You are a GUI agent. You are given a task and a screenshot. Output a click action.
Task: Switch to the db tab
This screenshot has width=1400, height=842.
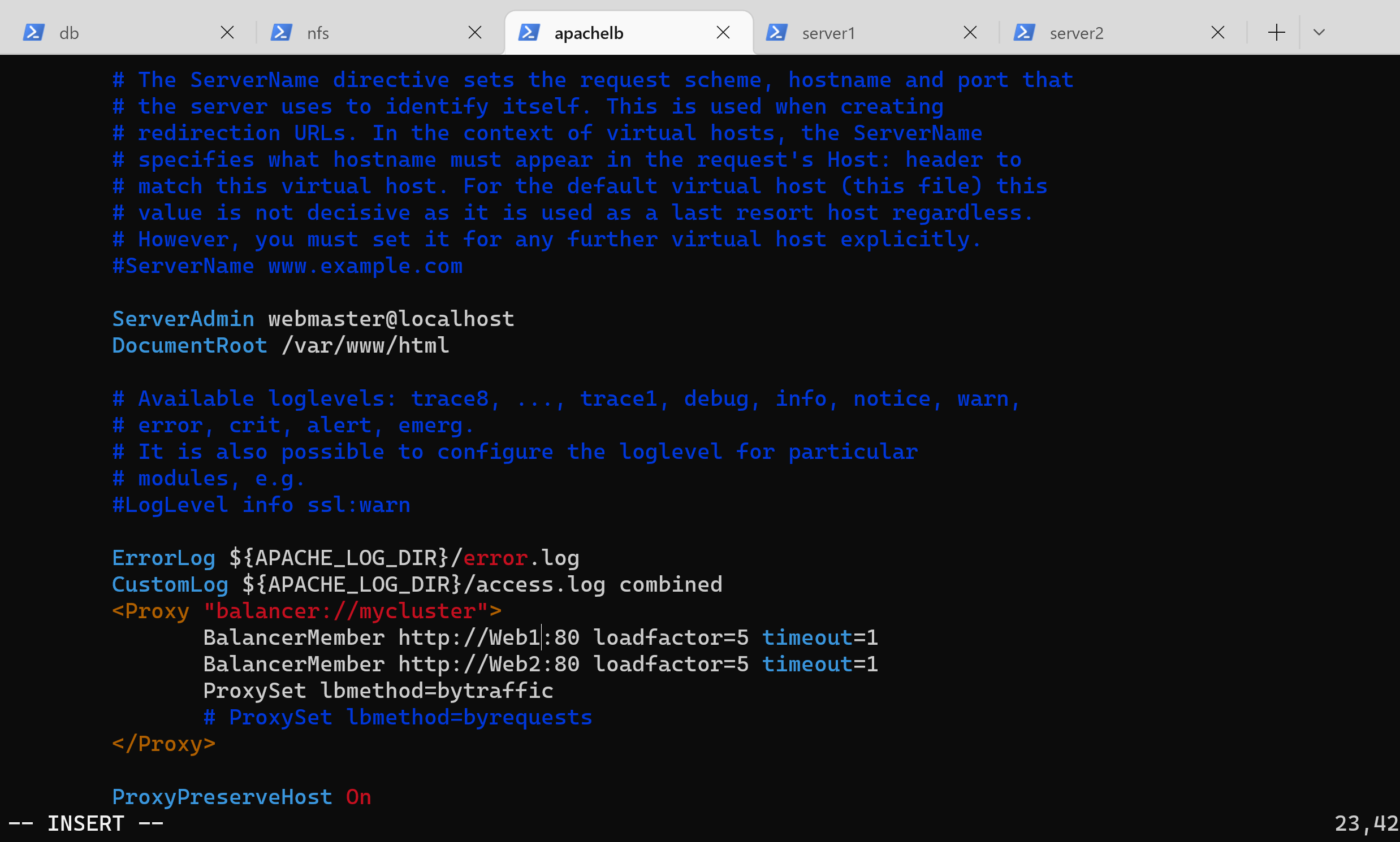pos(114,33)
